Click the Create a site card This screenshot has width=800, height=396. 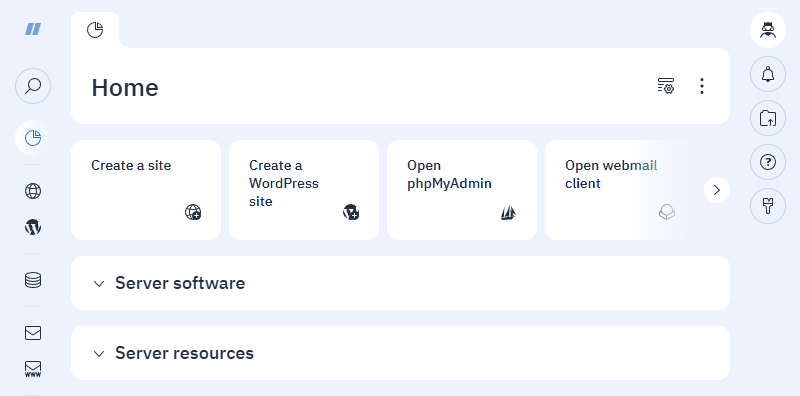click(146, 190)
